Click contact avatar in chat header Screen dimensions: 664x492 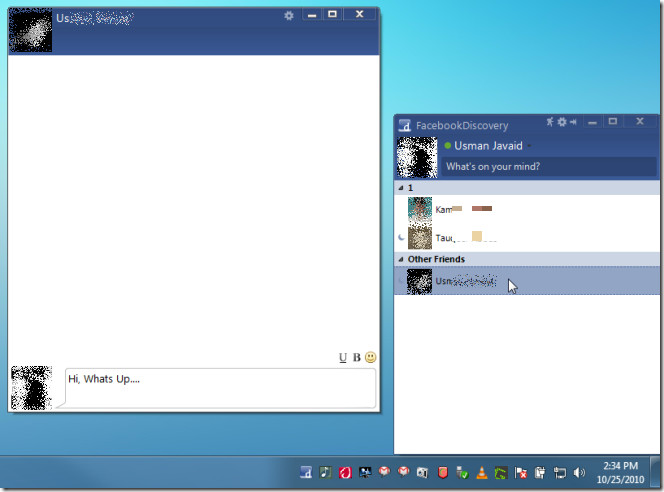[x=30, y=30]
